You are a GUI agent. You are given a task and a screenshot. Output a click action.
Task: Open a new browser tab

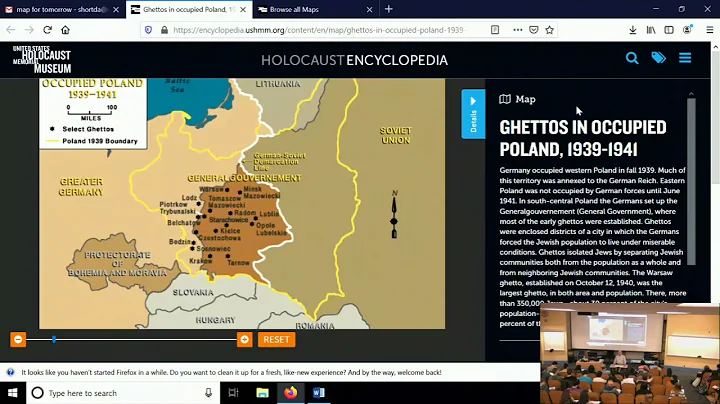coord(388,9)
